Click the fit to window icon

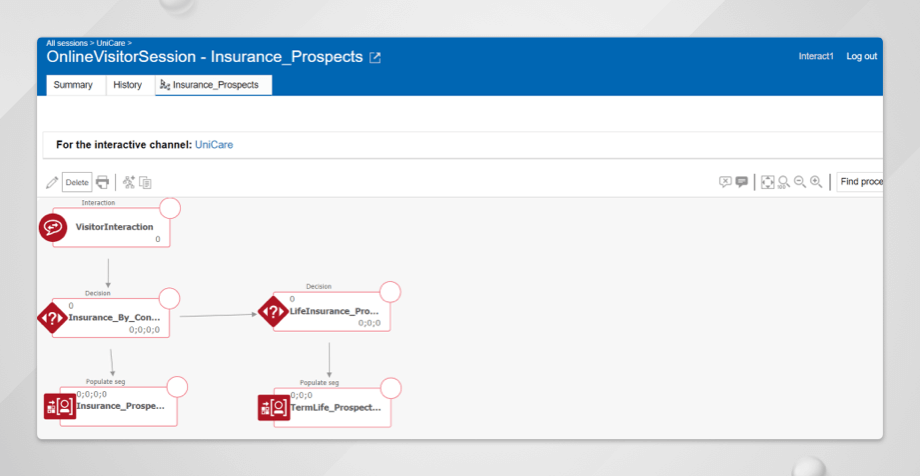pyautogui.click(x=767, y=182)
